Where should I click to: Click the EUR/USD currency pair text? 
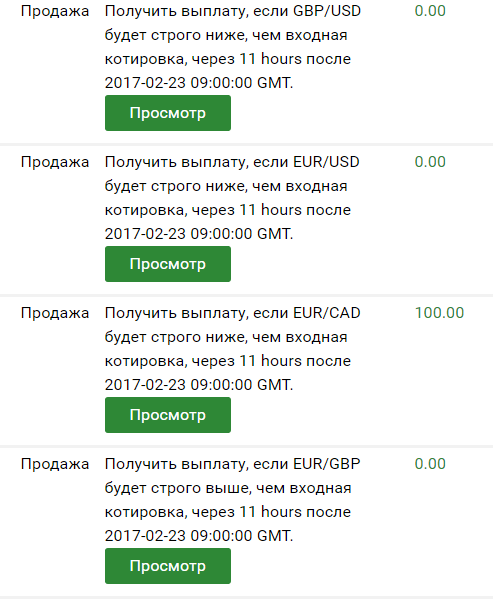[326, 162]
